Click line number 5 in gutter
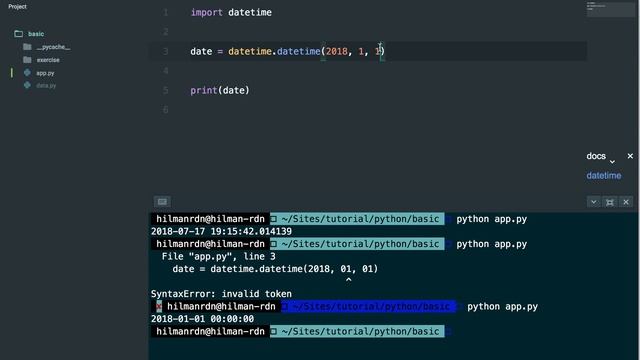This screenshot has width=640, height=360. pos(165,90)
